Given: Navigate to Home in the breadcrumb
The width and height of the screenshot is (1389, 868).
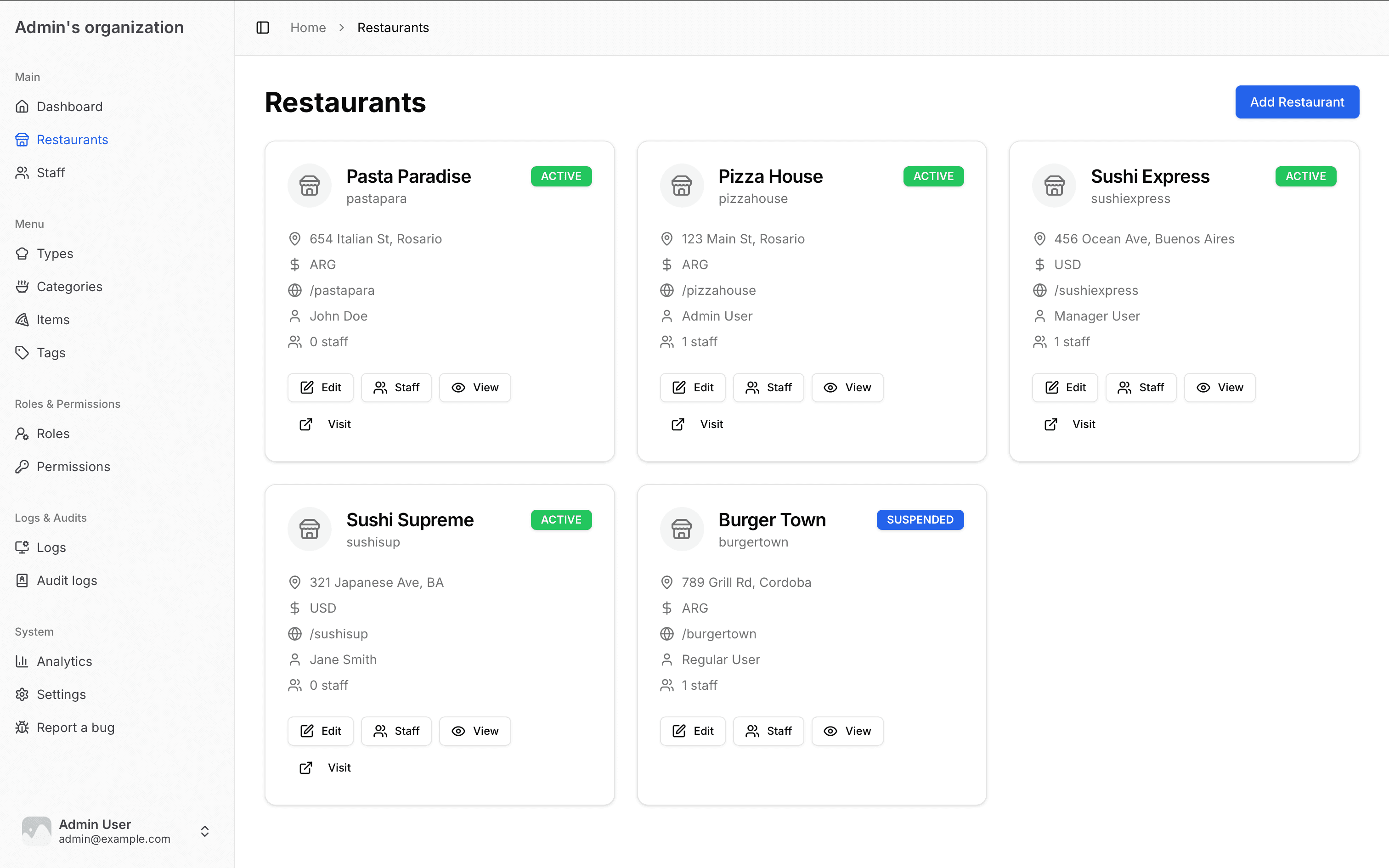Looking at the screenshot, I should (308, 27).
